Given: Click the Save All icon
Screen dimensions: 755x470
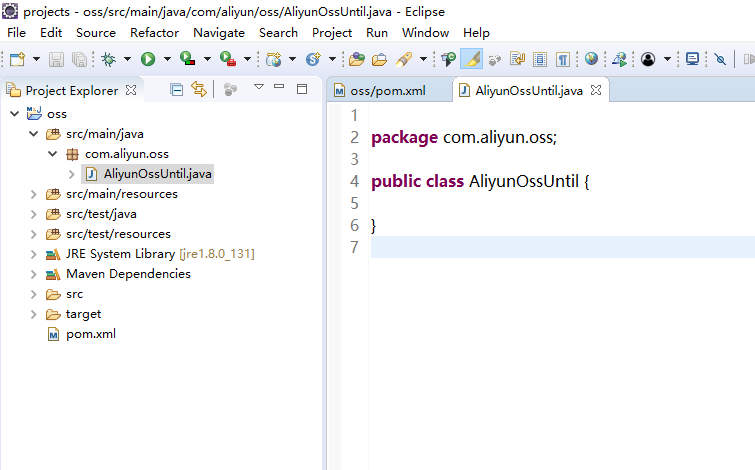Looking at the screenshot, I should pyautogui.click(x=79, y=59).
